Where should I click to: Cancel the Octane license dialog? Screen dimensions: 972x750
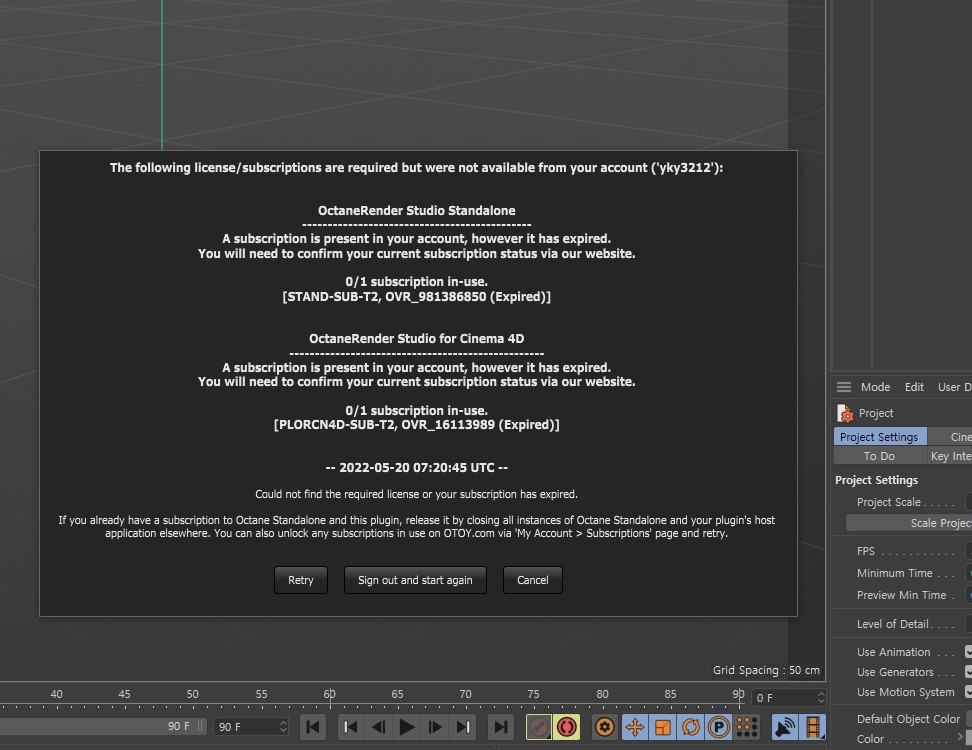pos(532,580)
